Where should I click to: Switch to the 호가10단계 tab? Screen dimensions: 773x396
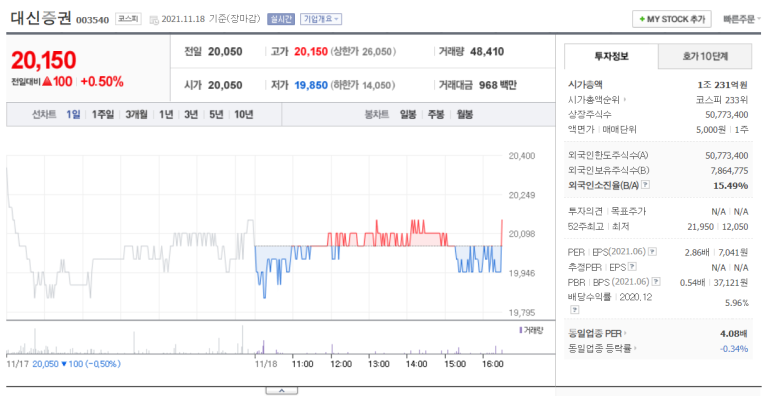pyautogui.click(x=705, y=56)
